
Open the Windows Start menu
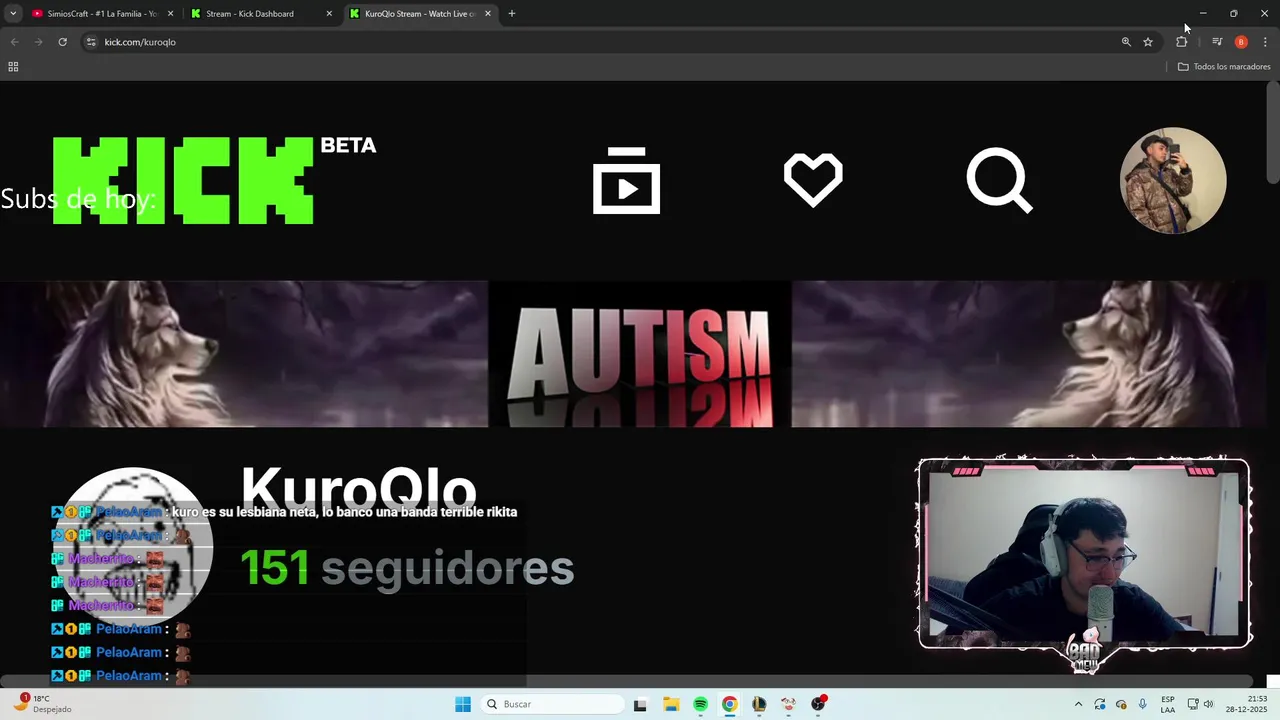coord(463,704)
